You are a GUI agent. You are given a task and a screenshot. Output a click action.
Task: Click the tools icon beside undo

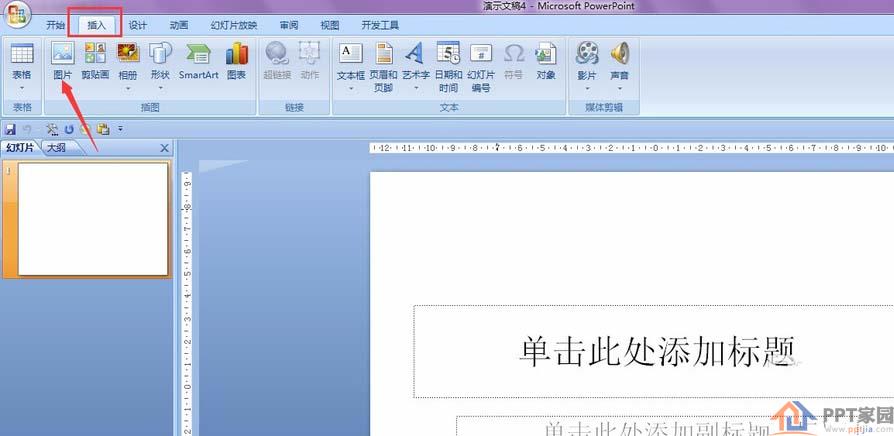tap(52, 129)
